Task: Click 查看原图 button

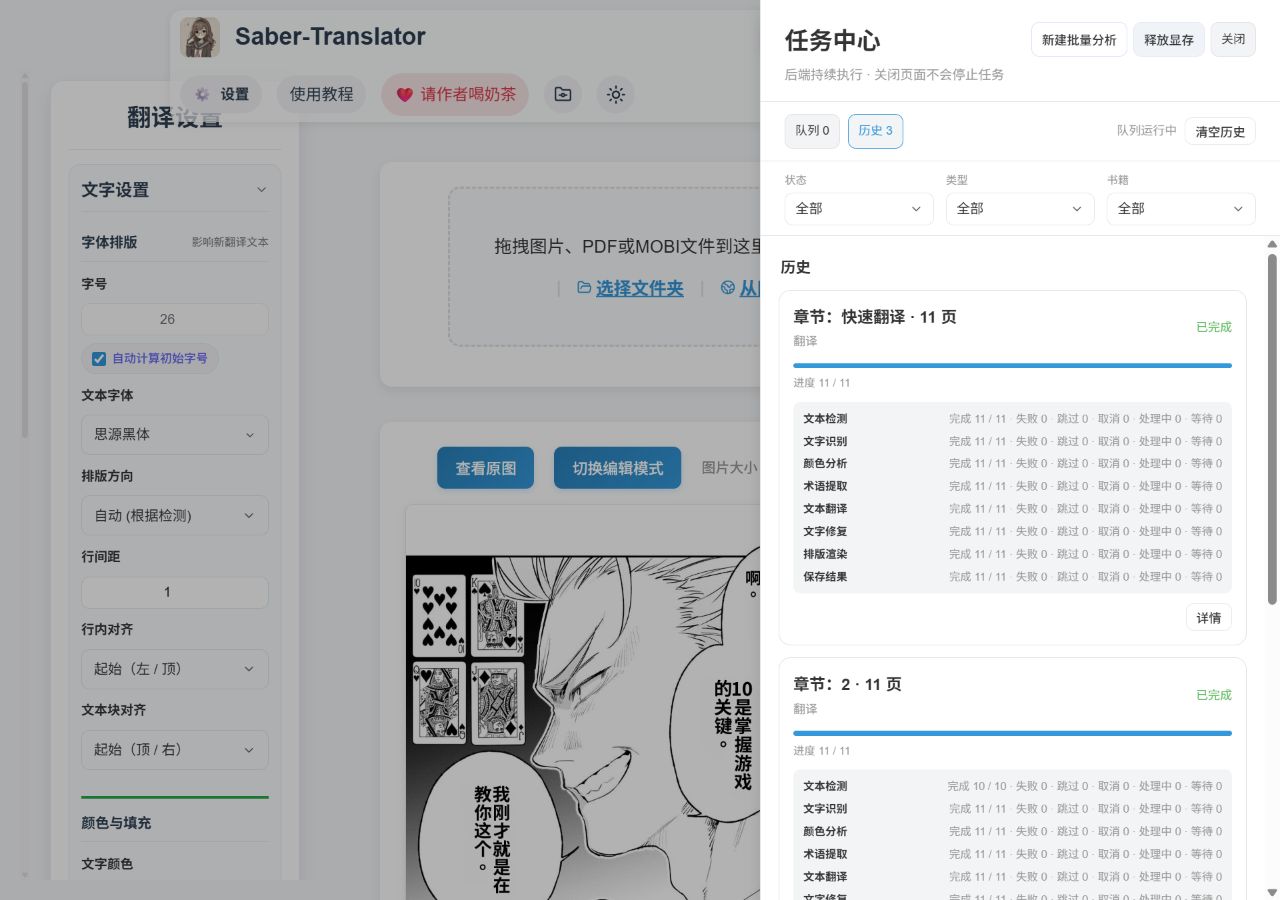Action: pos(486,468)
